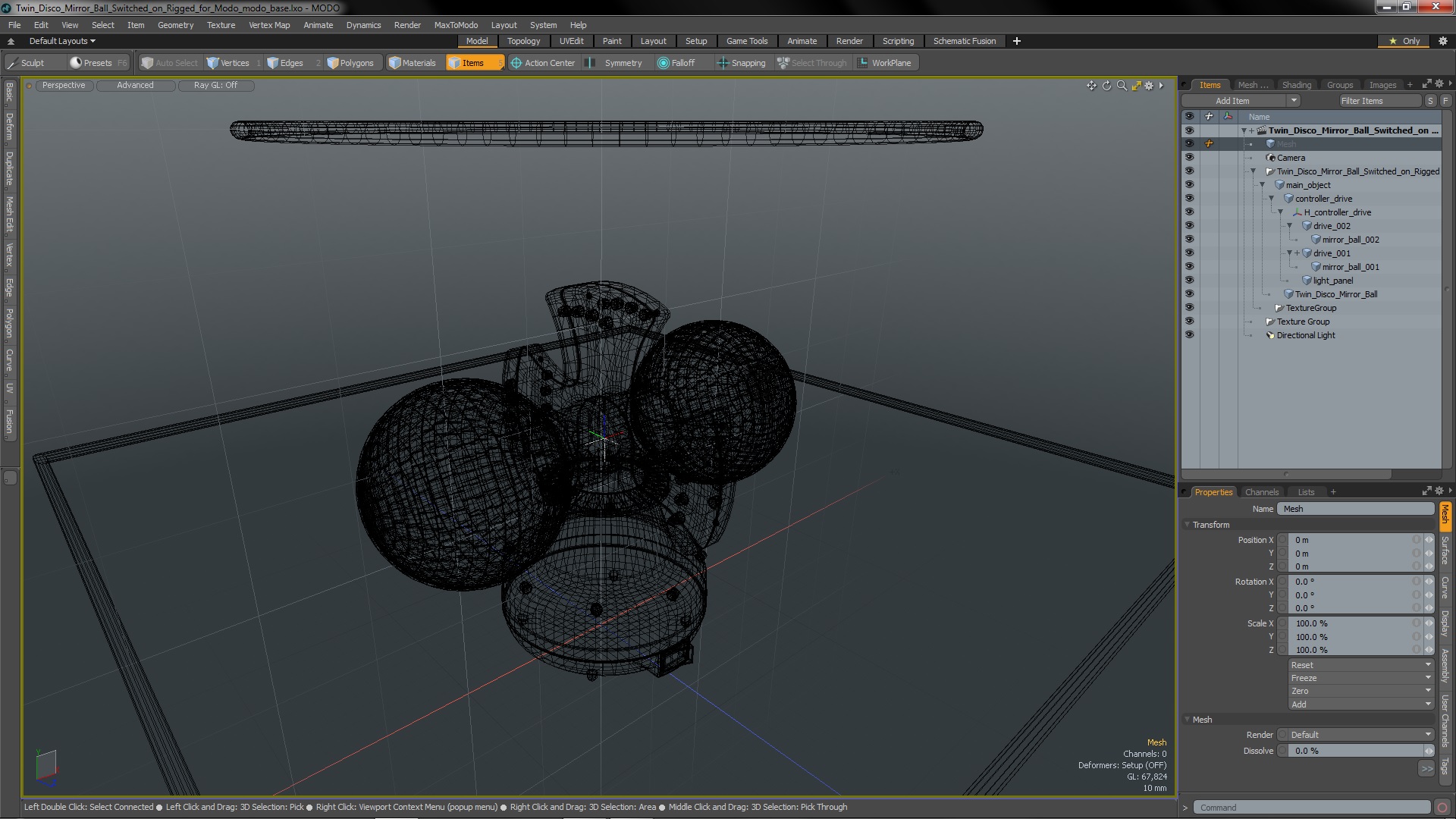Screen dimensions: 1456x819
Task: Switch to Polygons selection mode
Action: click(x=353, y=63)
